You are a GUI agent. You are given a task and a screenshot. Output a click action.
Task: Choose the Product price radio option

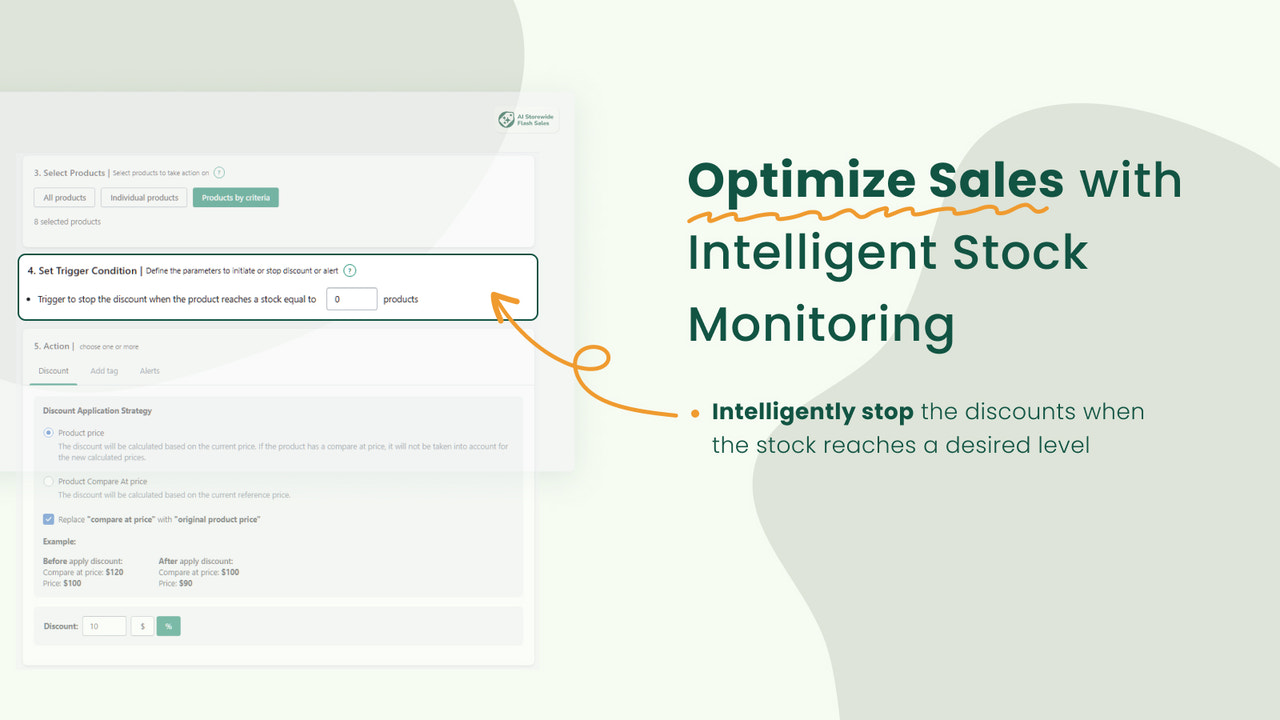48,433
